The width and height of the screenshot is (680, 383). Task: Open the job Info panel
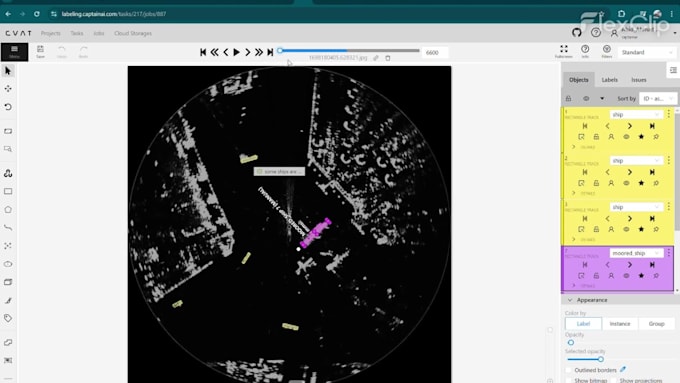pyautogui.click(x=585, y=51)
